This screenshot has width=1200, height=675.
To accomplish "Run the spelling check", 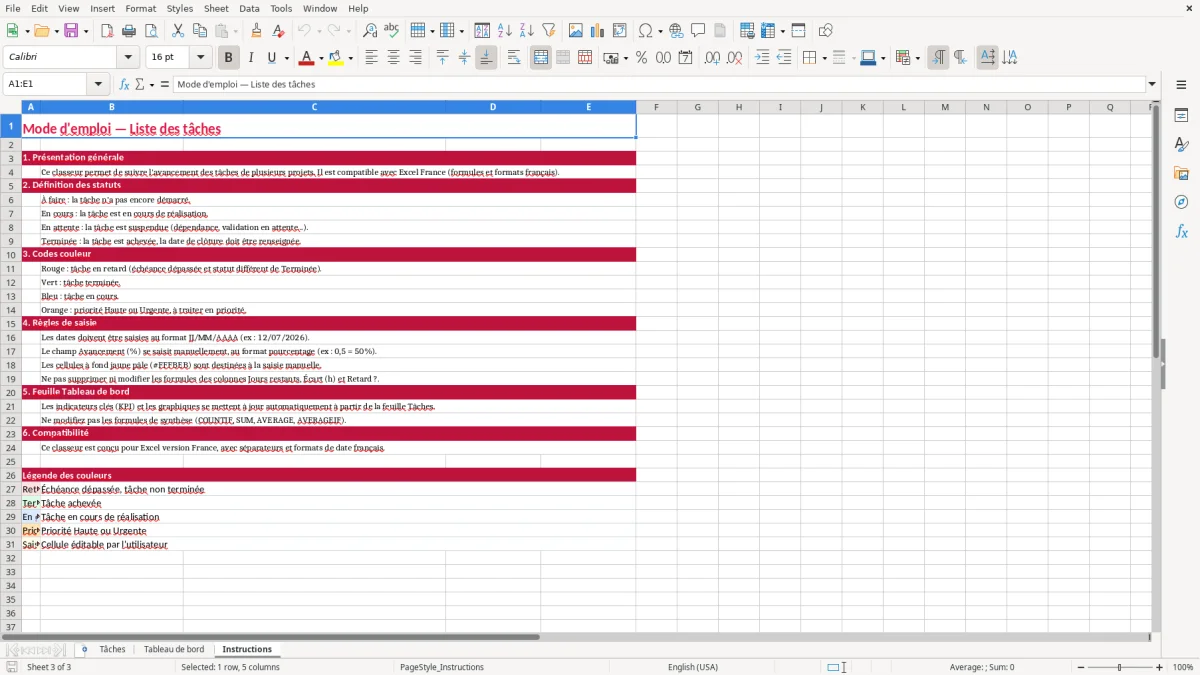I will pos(391,31).
